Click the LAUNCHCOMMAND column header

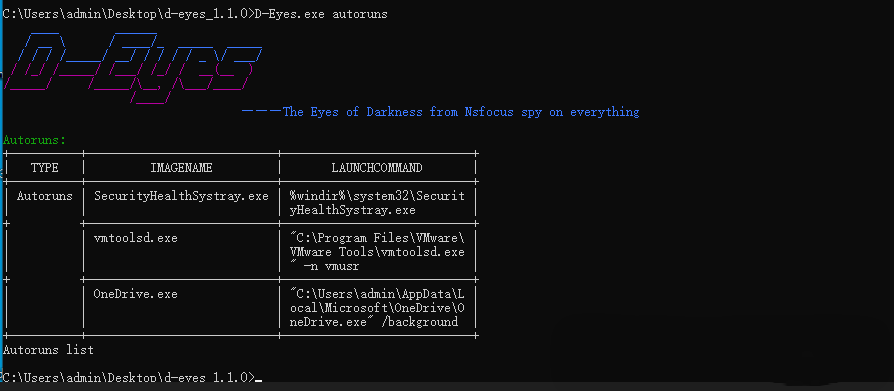point(377,168)
